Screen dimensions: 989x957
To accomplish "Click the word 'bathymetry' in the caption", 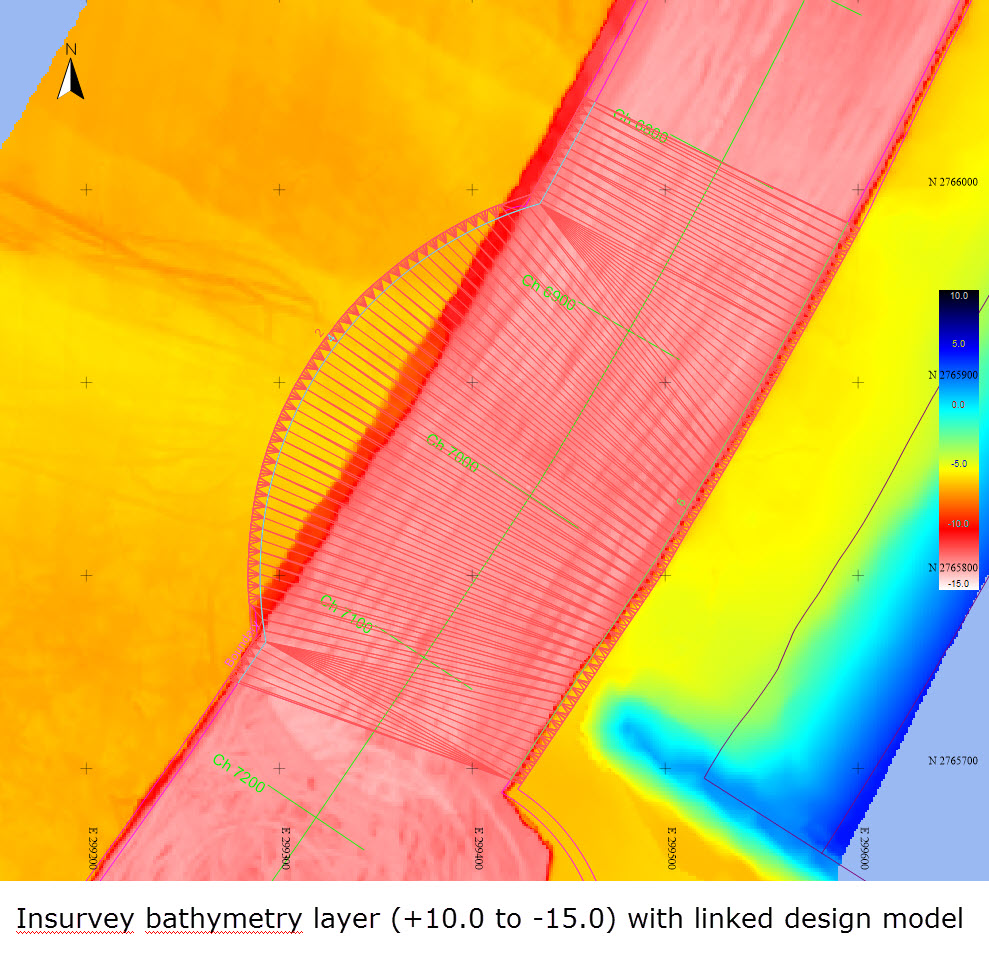I will tap(224, 920).
